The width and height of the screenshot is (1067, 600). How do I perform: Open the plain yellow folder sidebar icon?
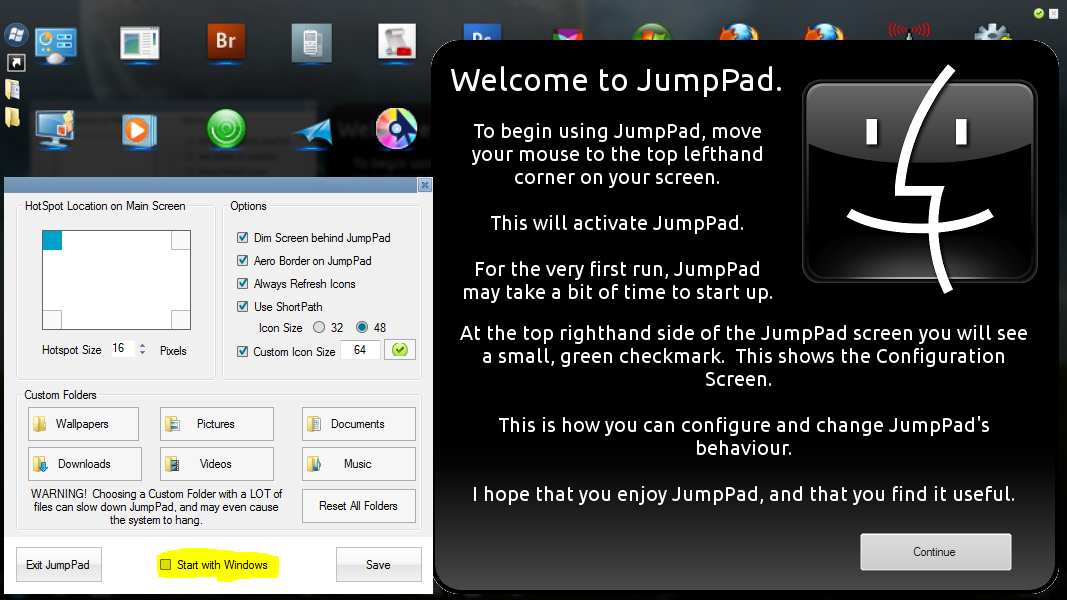[13, 117]
